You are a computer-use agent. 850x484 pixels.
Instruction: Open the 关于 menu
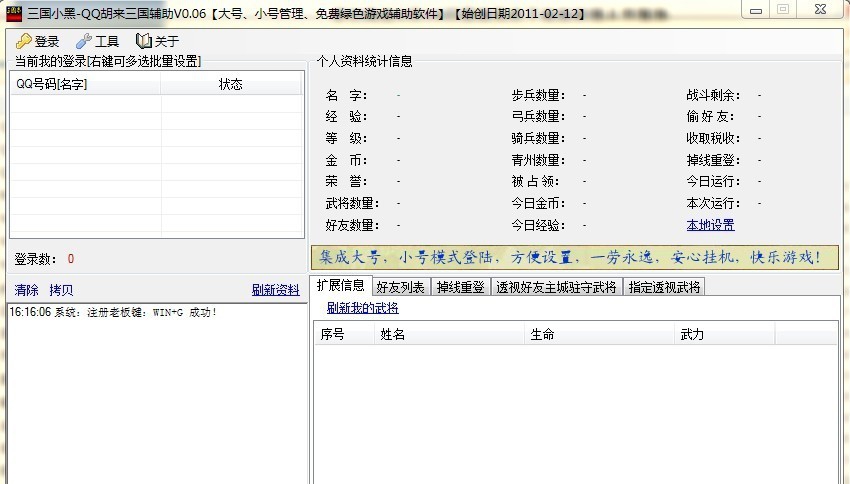coord(157,41)
